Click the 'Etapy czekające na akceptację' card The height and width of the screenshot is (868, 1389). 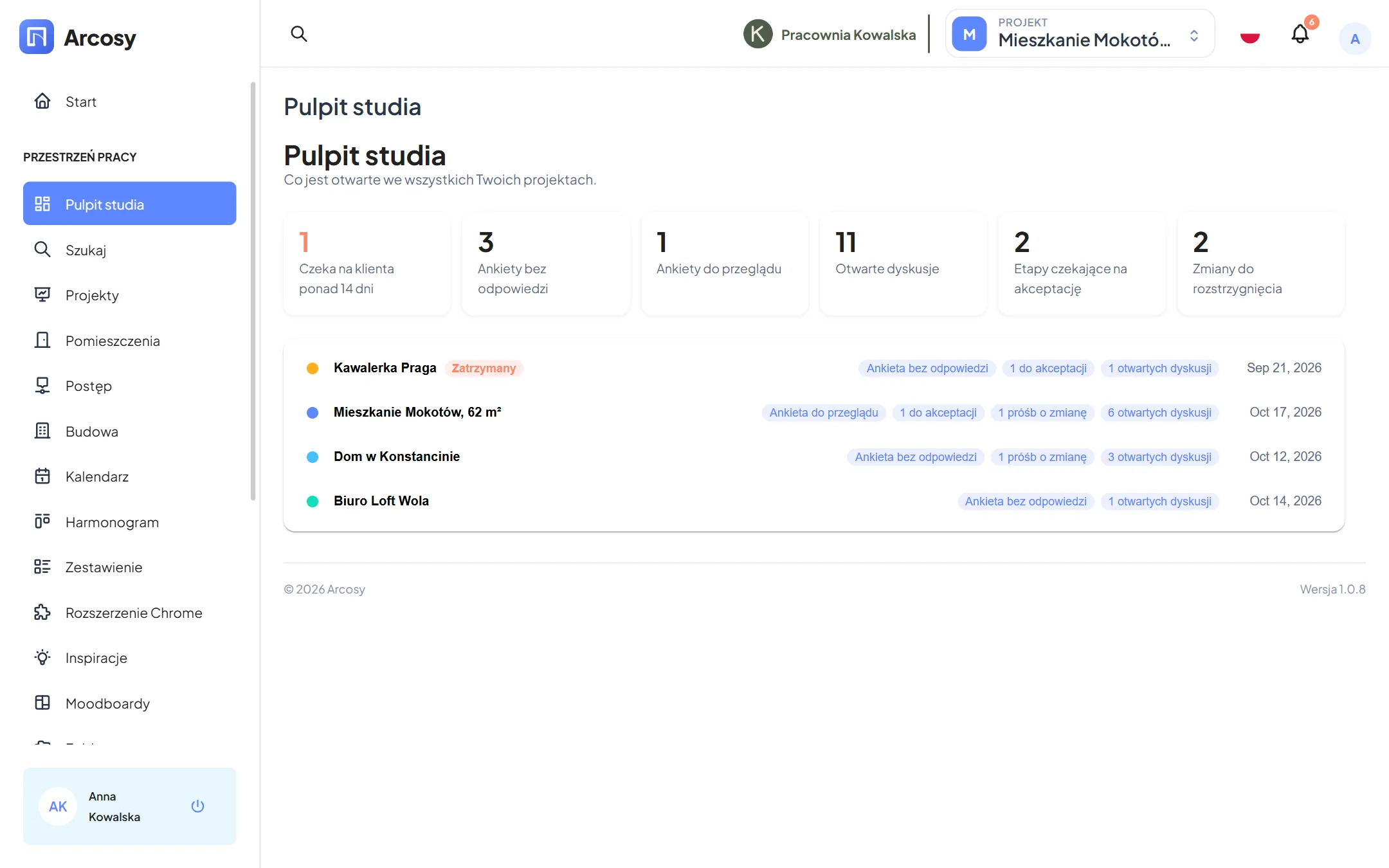(1082, 264)
